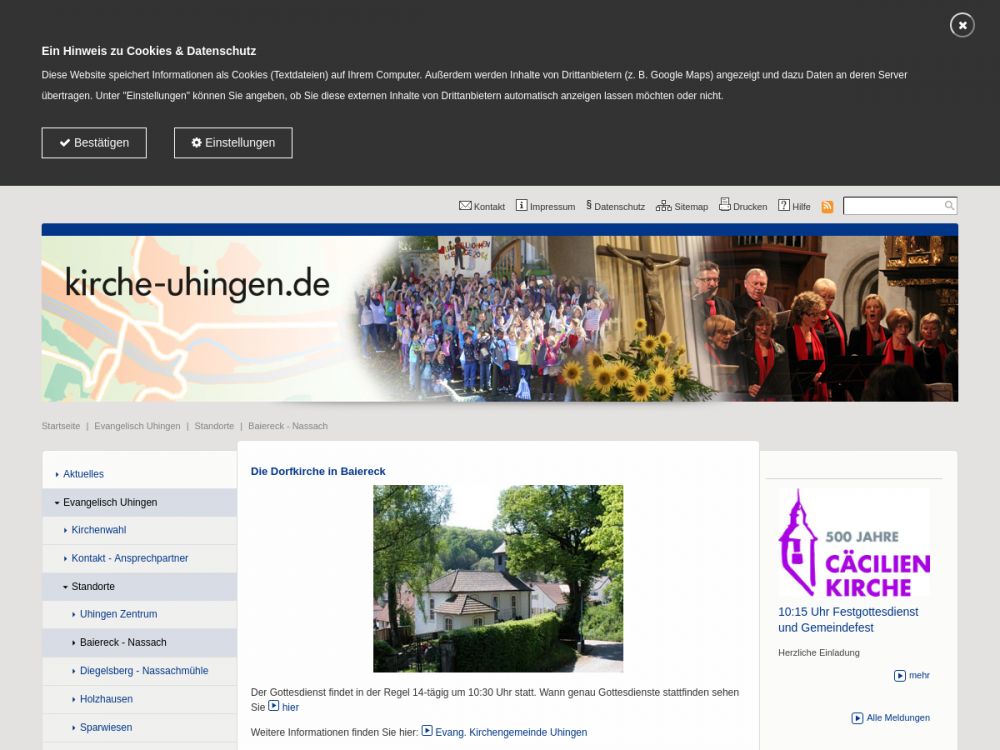The height and width of the screenshot is (750, 1000).
Task: Open the Hilfe question mark link
Action: click(x=794, y=206)
